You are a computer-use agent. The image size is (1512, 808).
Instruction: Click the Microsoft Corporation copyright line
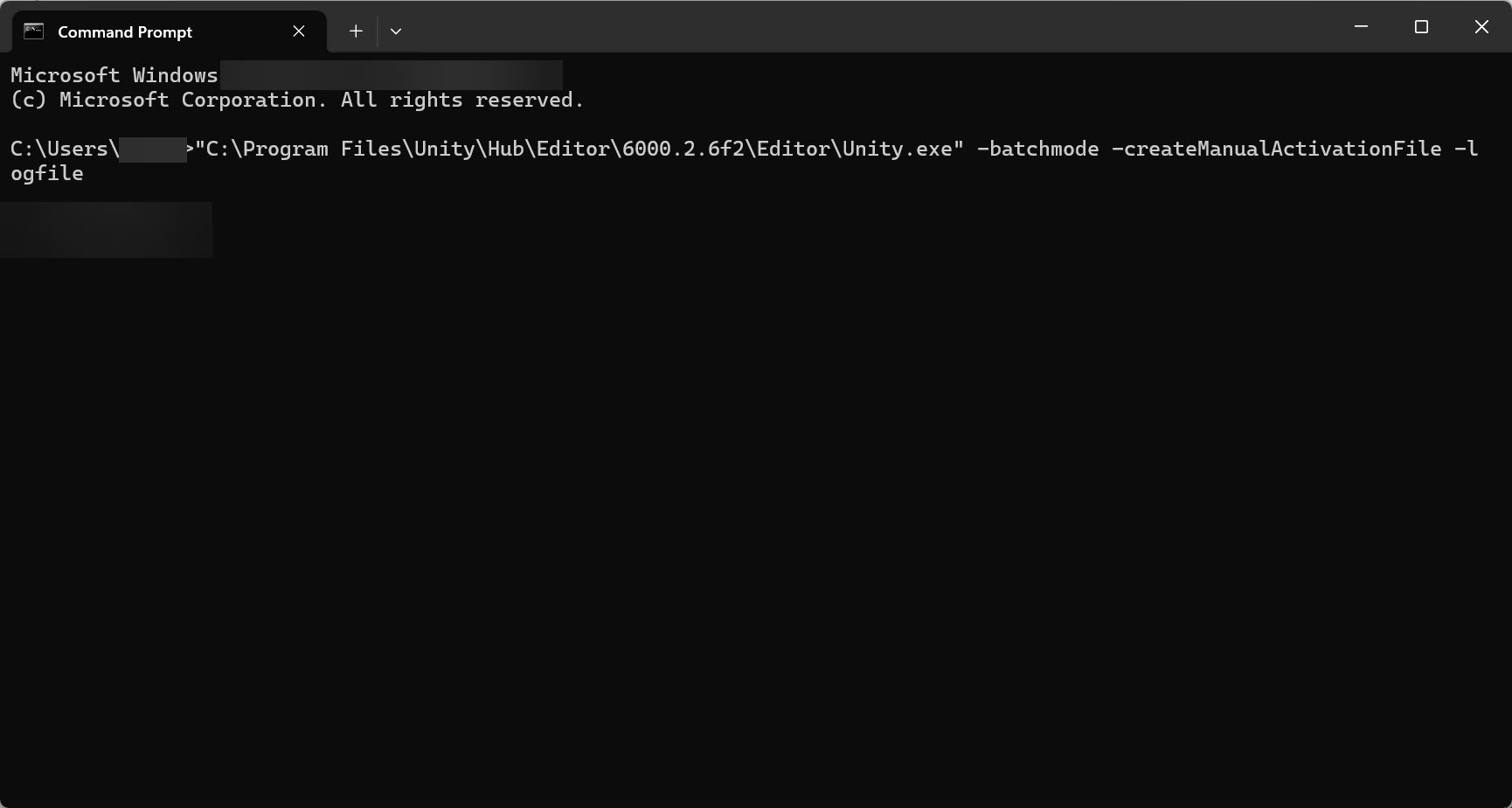pos(295,100)
